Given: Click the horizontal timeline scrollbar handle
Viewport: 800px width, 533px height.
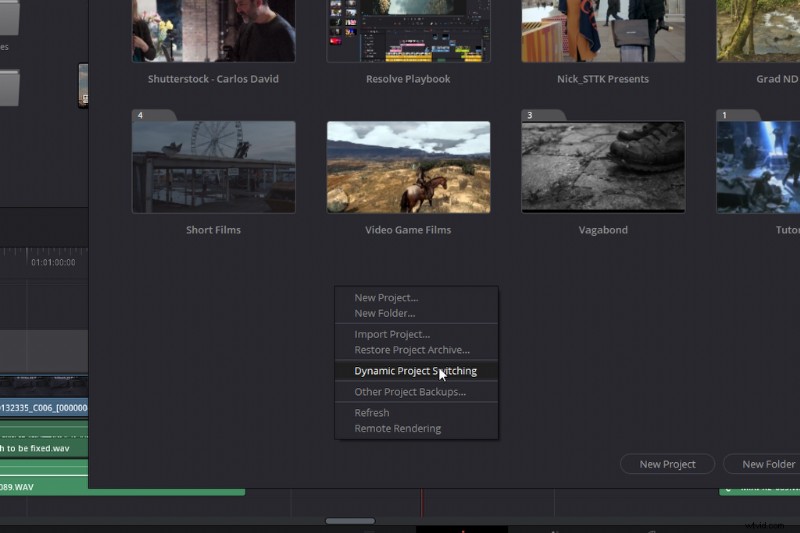Looking at the screenshot, I should (350, 521).
